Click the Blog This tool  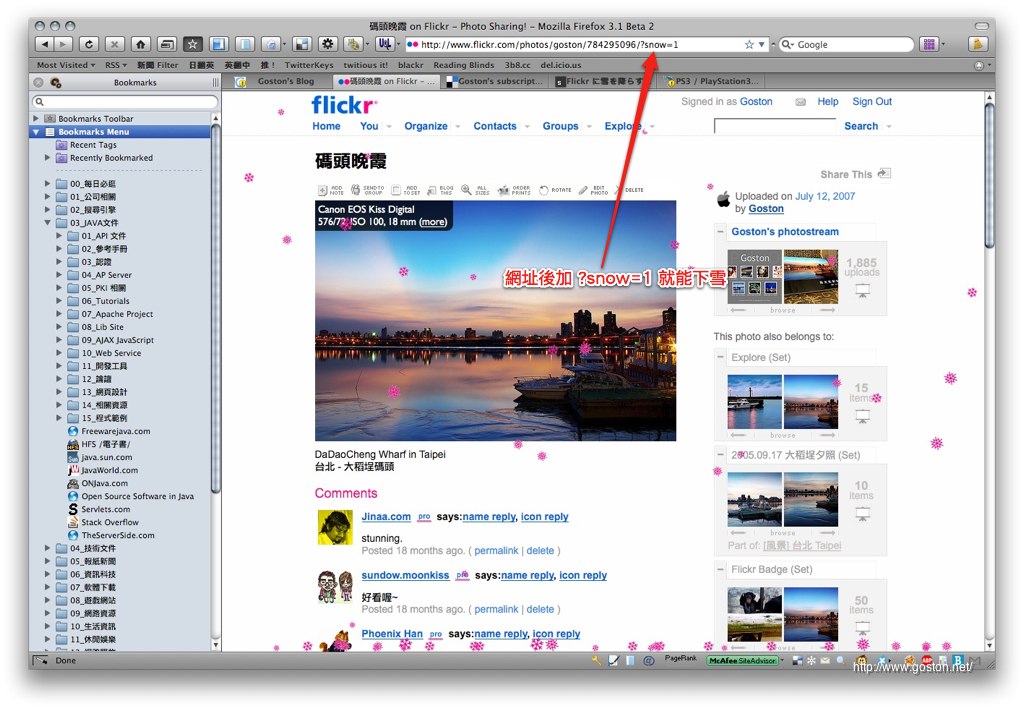click(x=440, y=190)
